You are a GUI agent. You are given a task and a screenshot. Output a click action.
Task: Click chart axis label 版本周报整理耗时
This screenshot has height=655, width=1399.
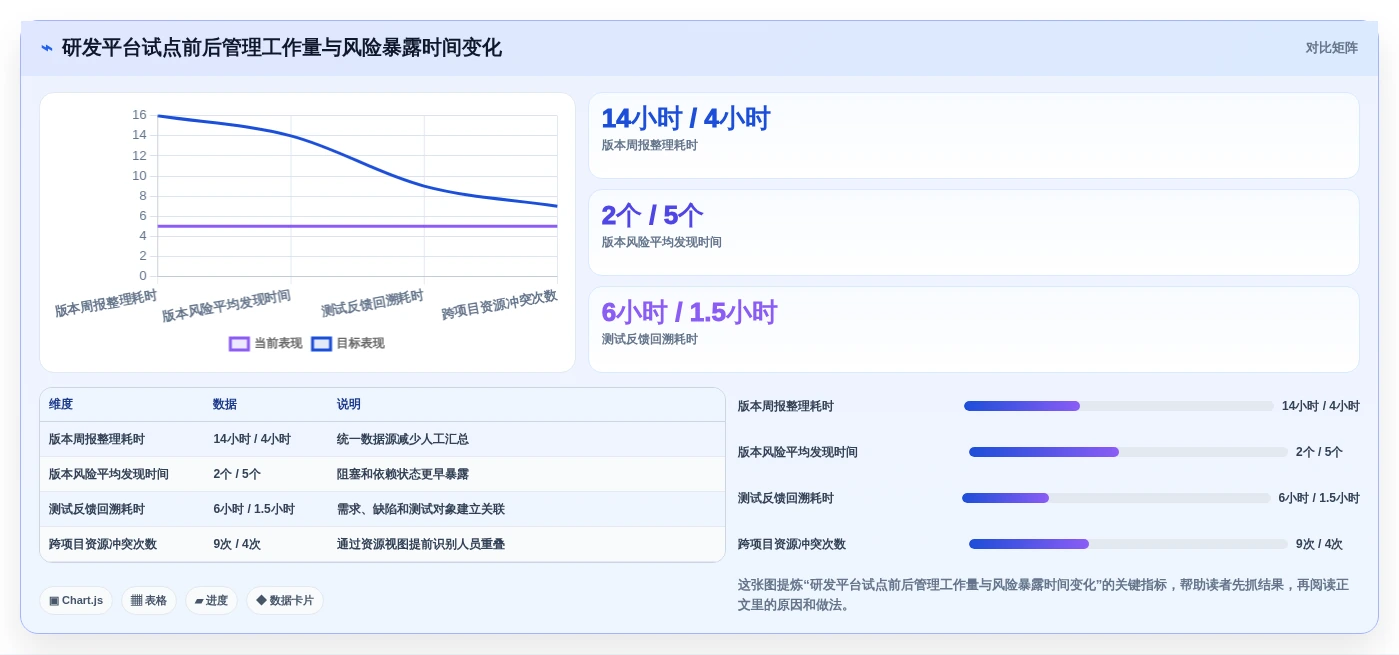[106, 303]
